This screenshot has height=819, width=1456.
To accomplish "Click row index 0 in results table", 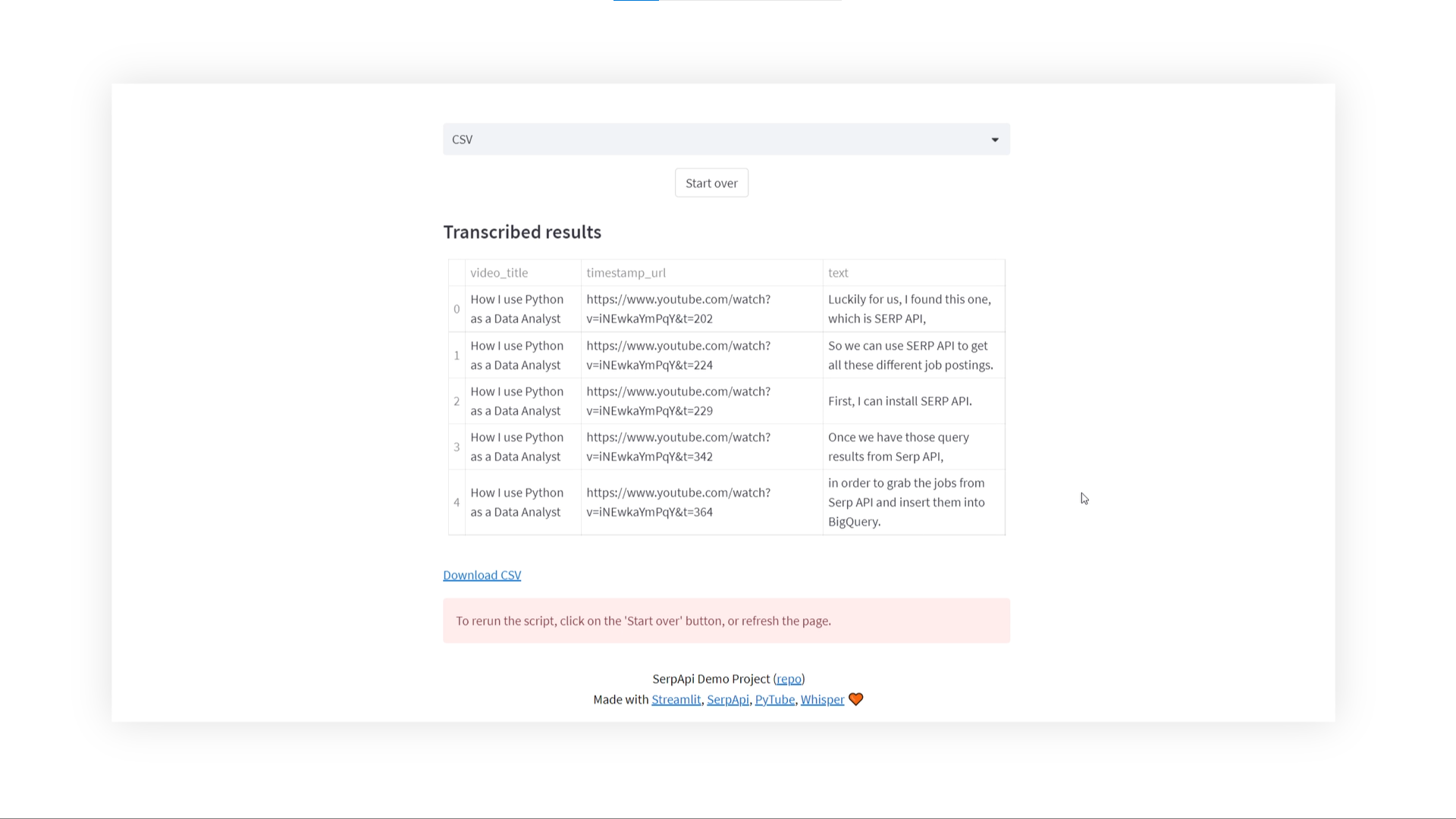I will pyautogui.click(x=457, y=309).
